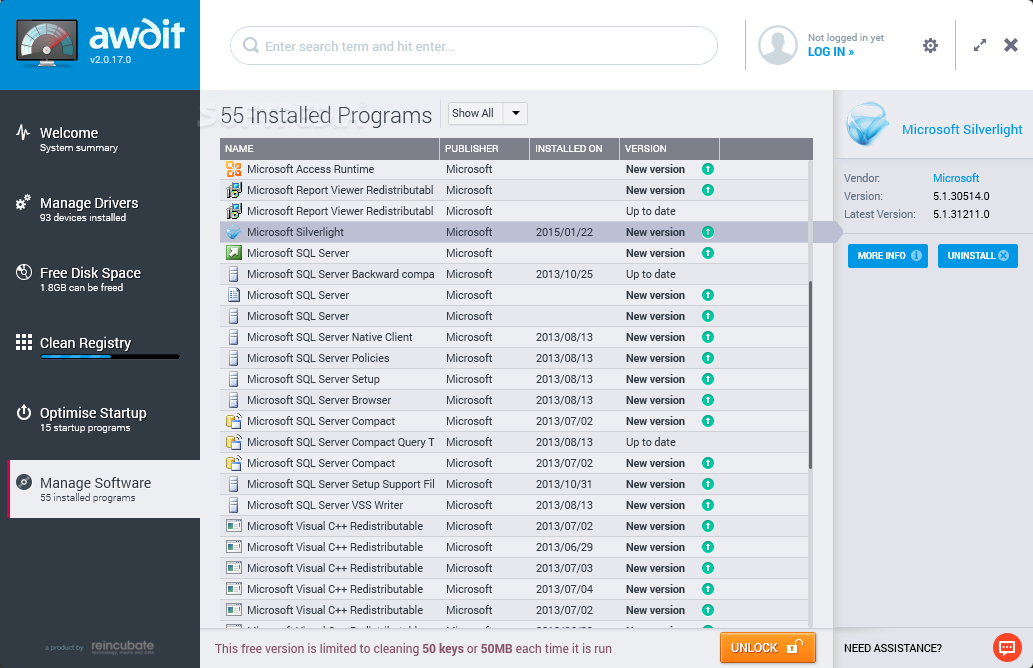Click update arrow for SQL Server Browser
This screenshot has width=1033, height=668.
tap(708, 400)
